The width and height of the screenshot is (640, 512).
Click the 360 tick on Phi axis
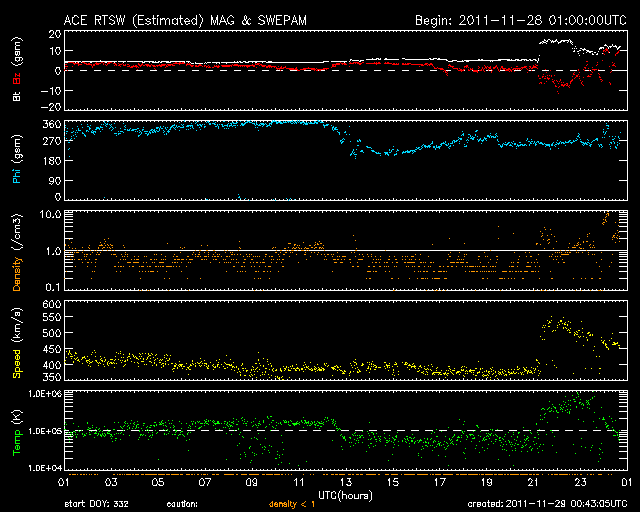pos(52,124)
